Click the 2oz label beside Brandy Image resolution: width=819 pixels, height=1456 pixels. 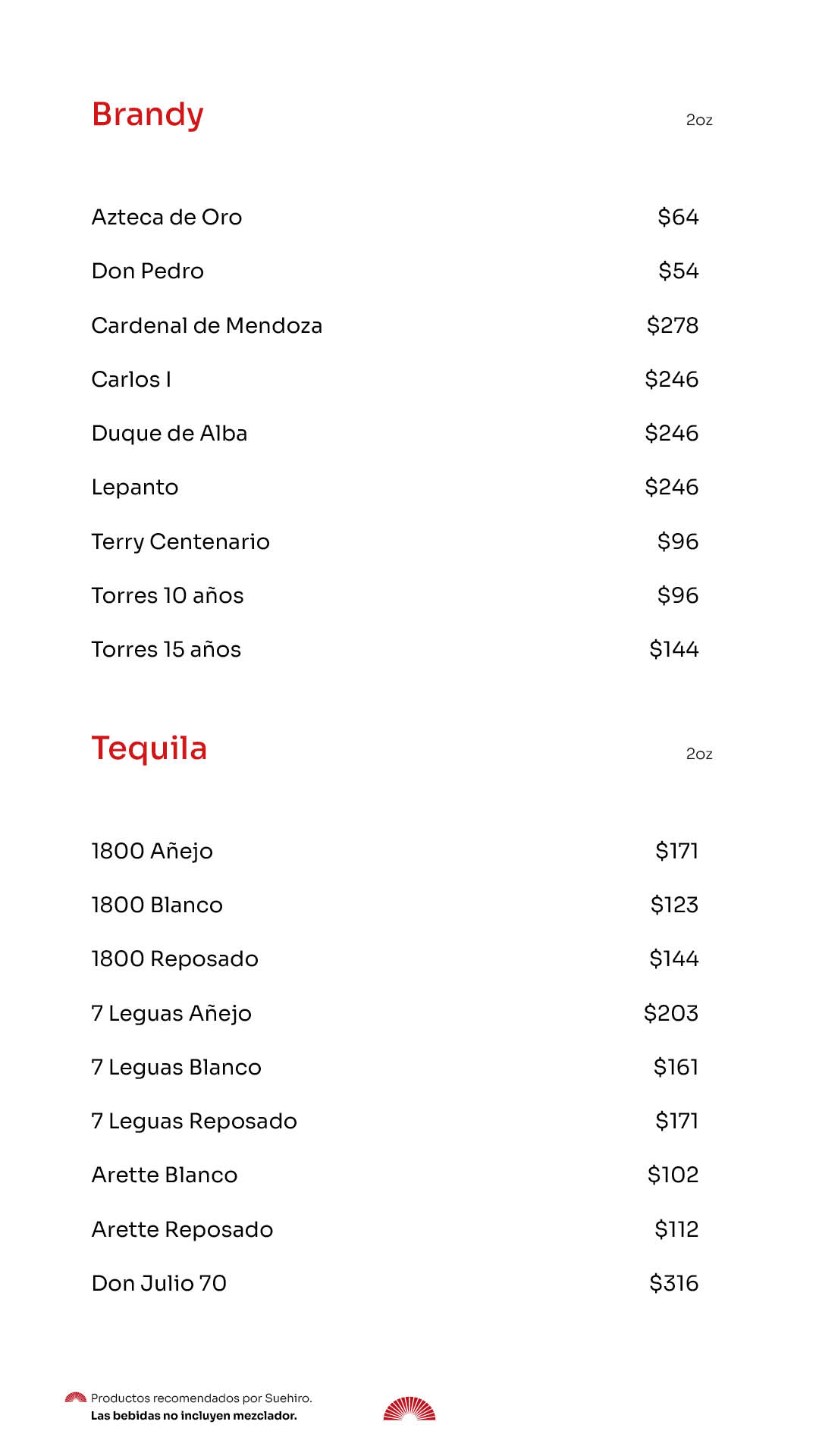(x=699, y=121)
